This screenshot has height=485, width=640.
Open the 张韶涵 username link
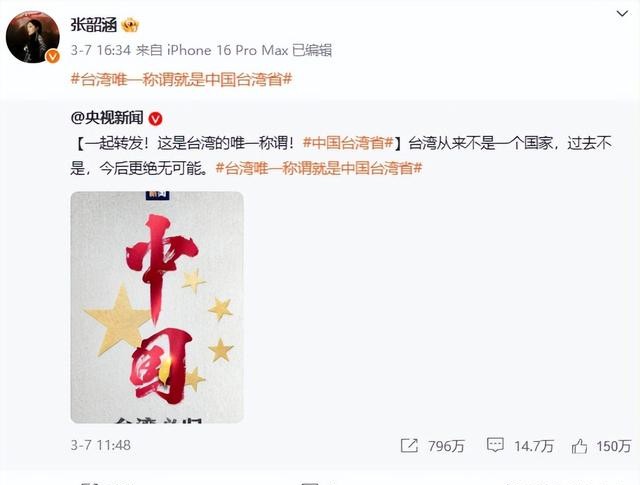[x=94, y=25]
